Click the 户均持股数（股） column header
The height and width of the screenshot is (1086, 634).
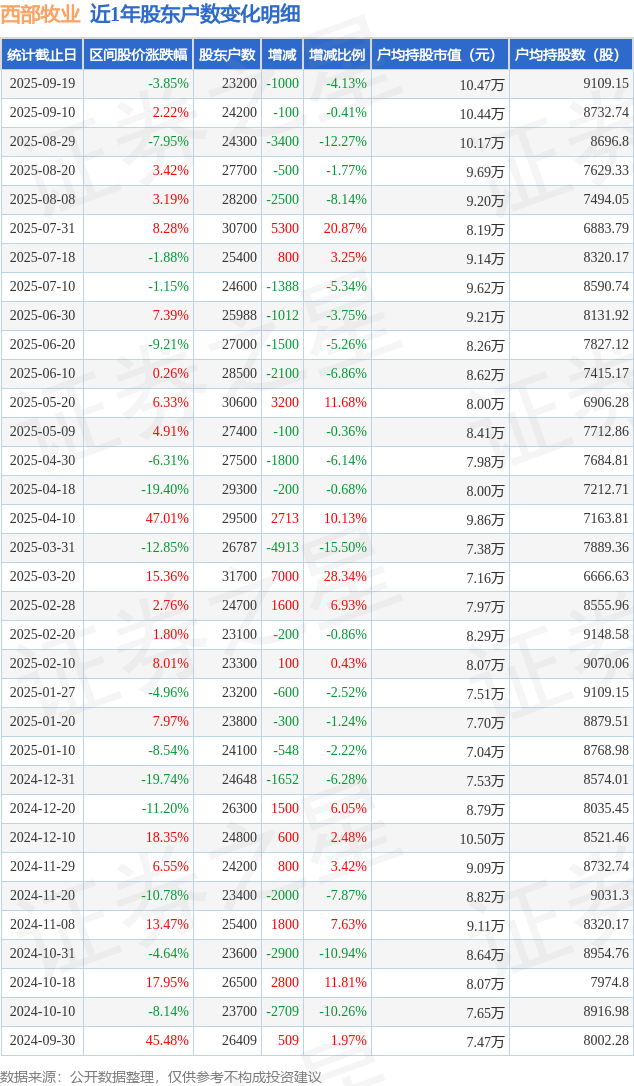point(570,55)
